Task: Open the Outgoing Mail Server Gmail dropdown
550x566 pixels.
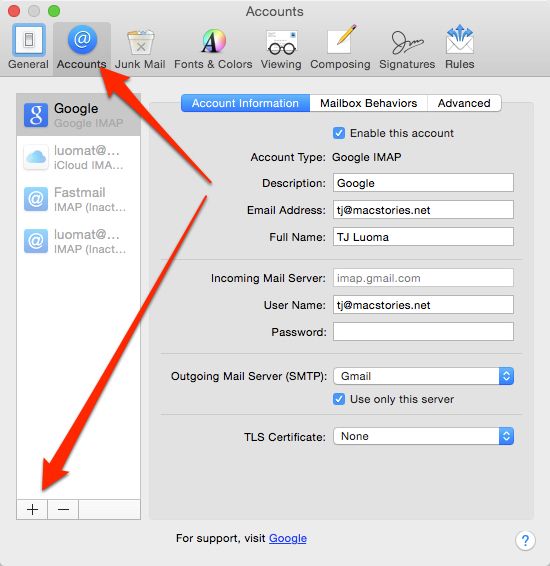Action: pos(423,376)
